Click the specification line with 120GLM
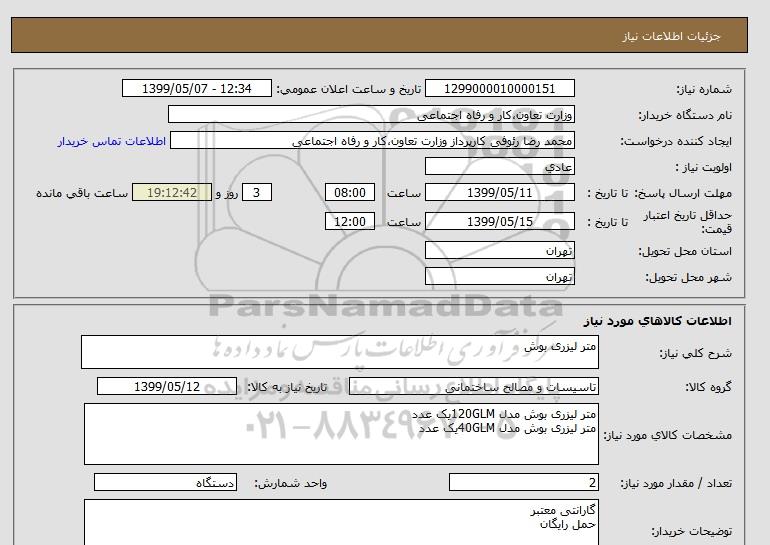Screen dimensions: 770x545 (504, 414)
